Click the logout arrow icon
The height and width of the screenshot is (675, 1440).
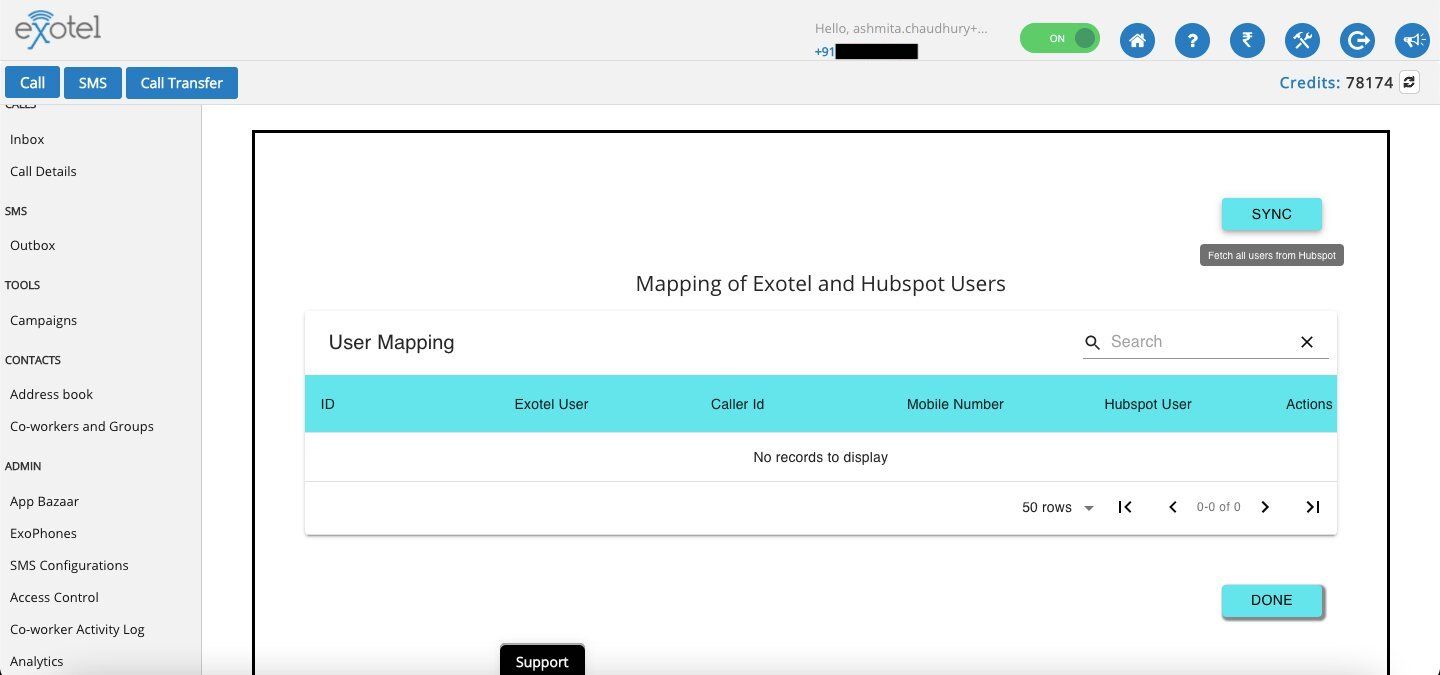click(x=1357, y=40)
